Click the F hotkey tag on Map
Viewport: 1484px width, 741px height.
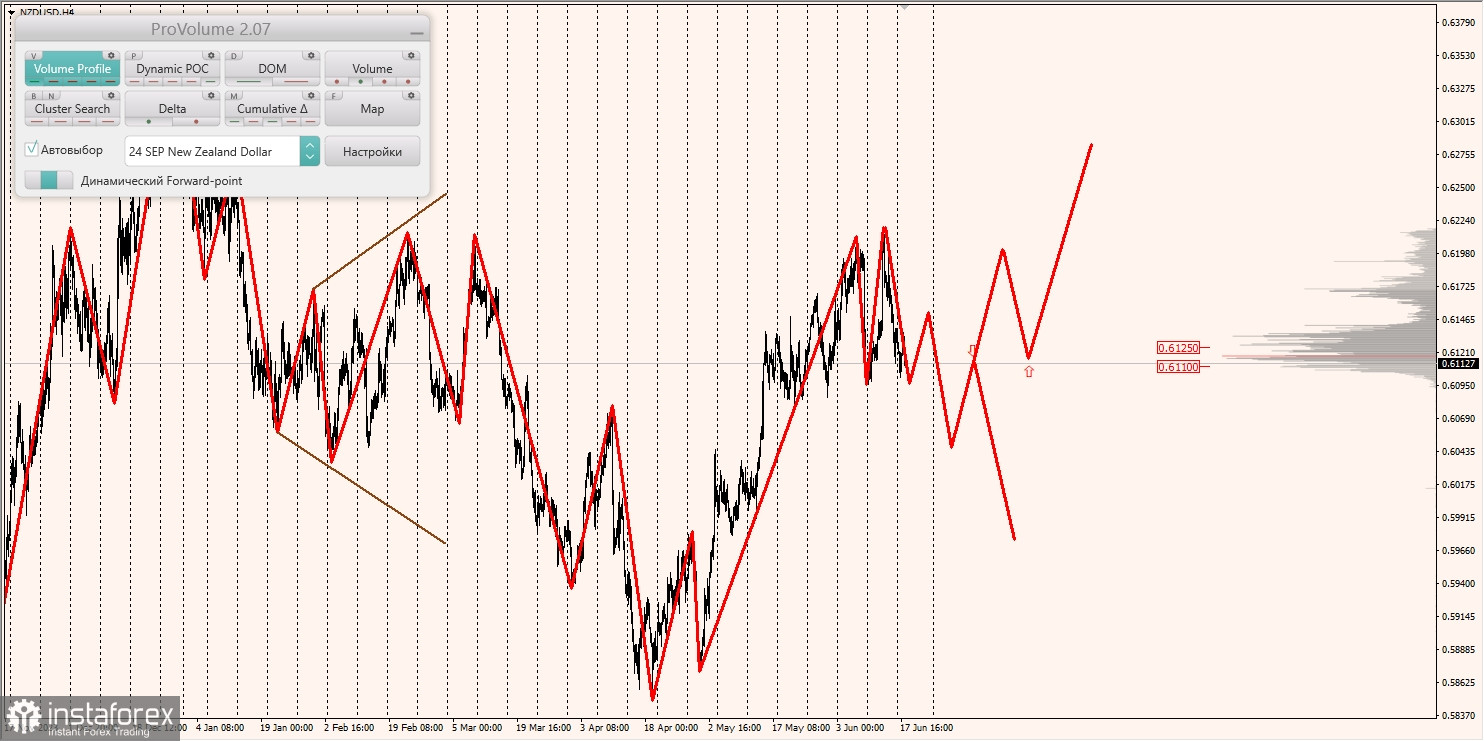click(x=334, y=96)
